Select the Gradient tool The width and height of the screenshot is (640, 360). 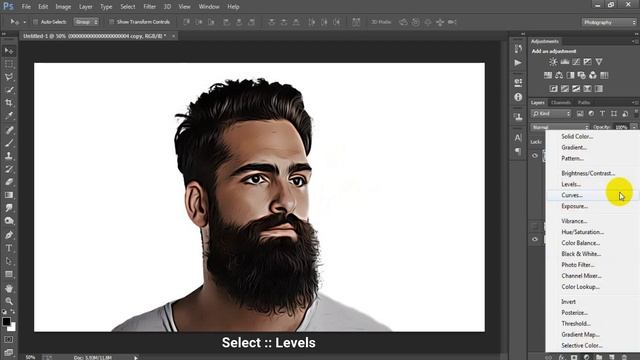(9, 195)
